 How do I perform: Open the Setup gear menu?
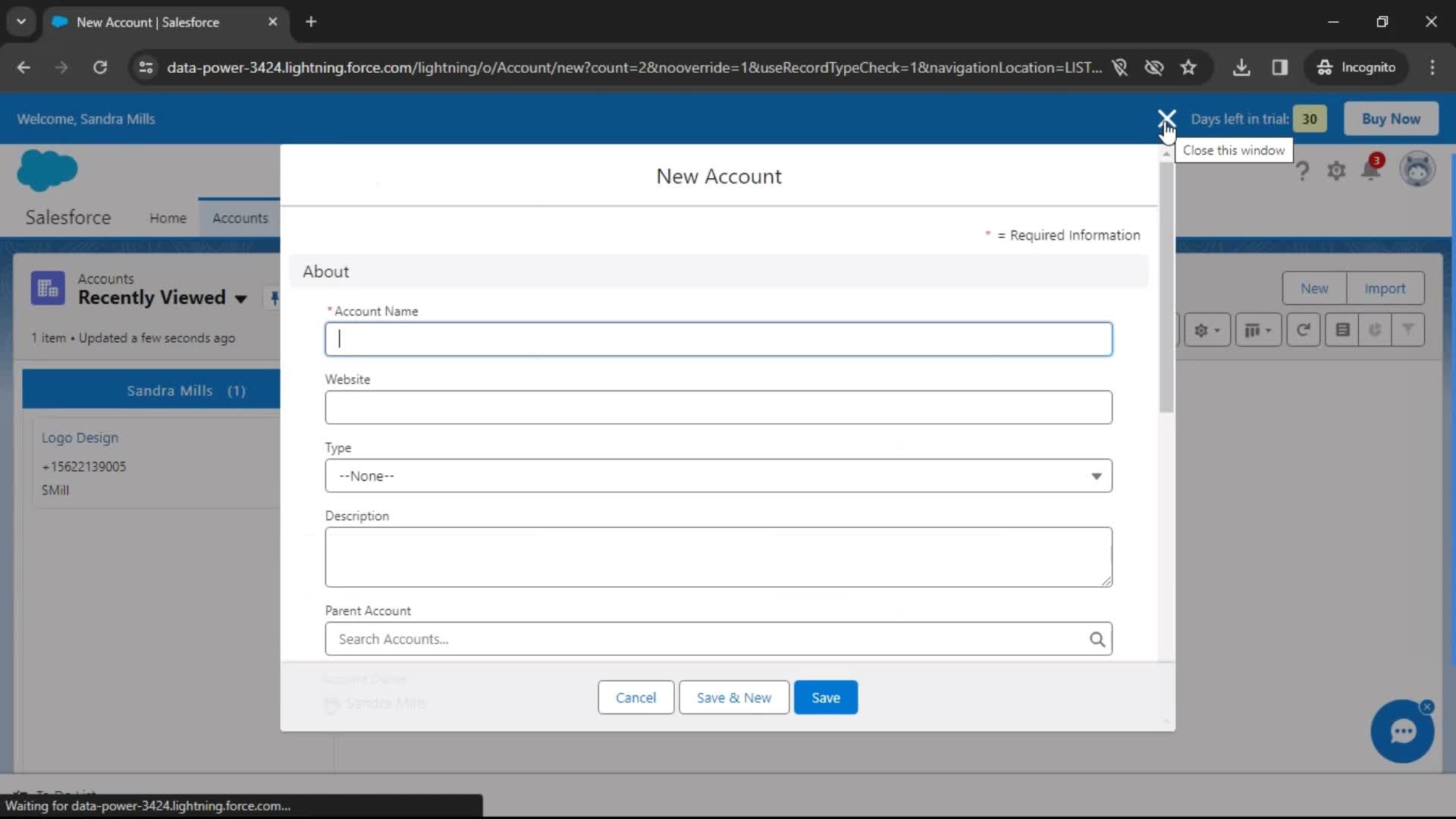click(x=1336, y=171)
